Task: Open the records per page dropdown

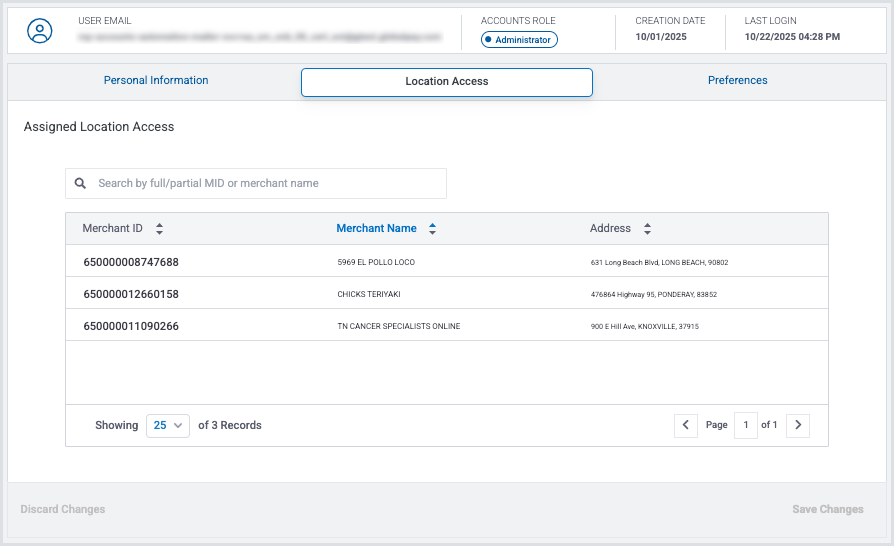Action: click(167, 425)
